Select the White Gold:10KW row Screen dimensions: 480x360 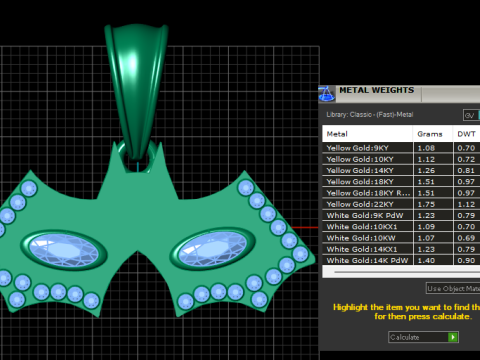401,238
